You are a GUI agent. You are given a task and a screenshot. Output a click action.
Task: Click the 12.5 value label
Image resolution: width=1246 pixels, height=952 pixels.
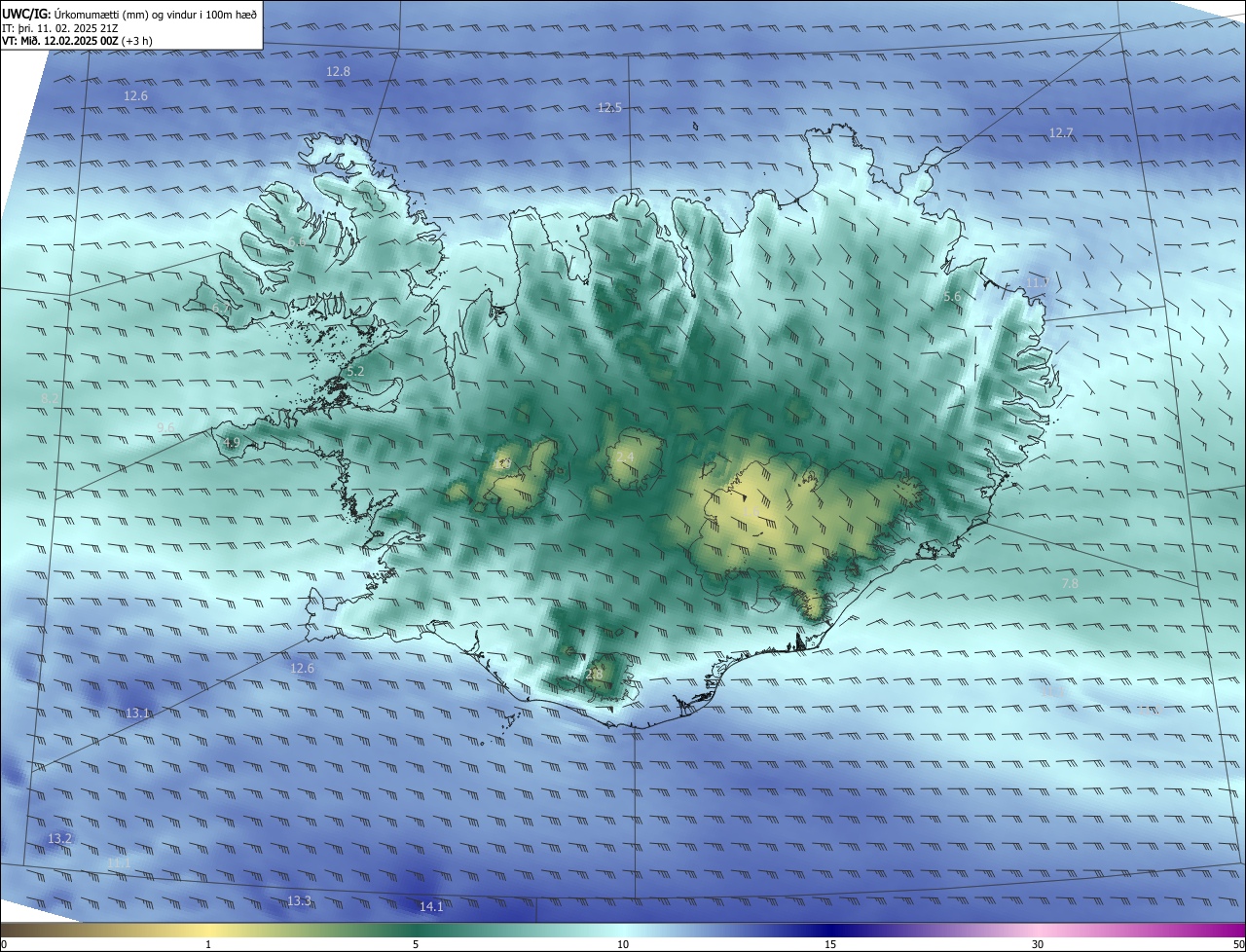point(609,107)
